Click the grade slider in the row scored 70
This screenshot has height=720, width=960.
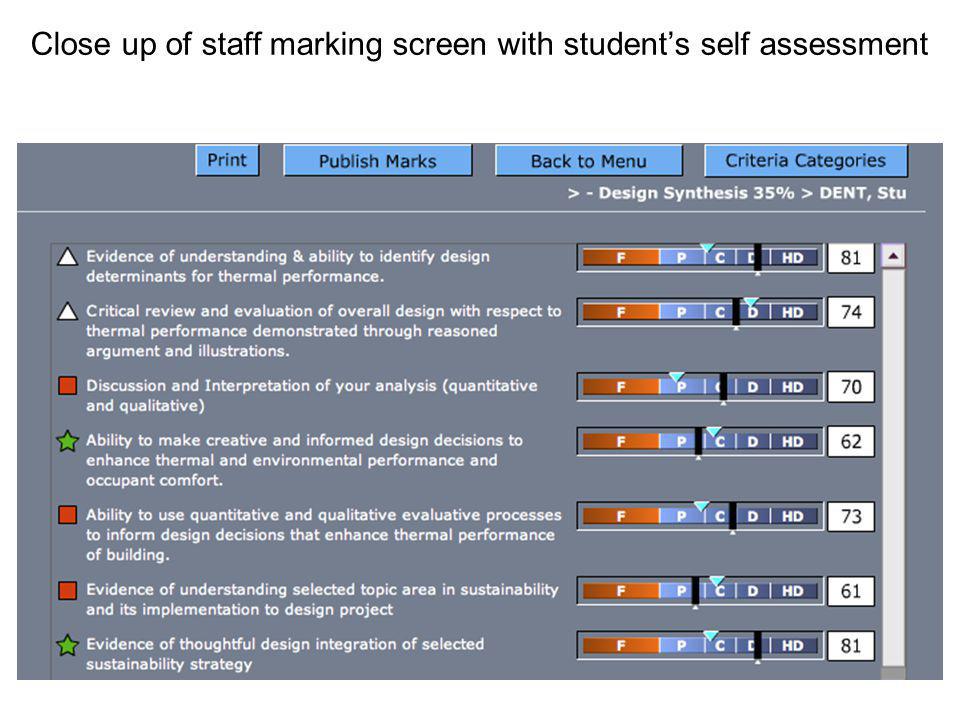700,387
